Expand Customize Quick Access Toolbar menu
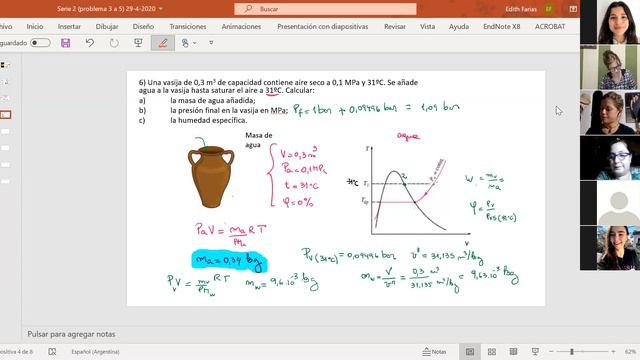The height and width of the screenshot is (360, 640). [211, 42]
